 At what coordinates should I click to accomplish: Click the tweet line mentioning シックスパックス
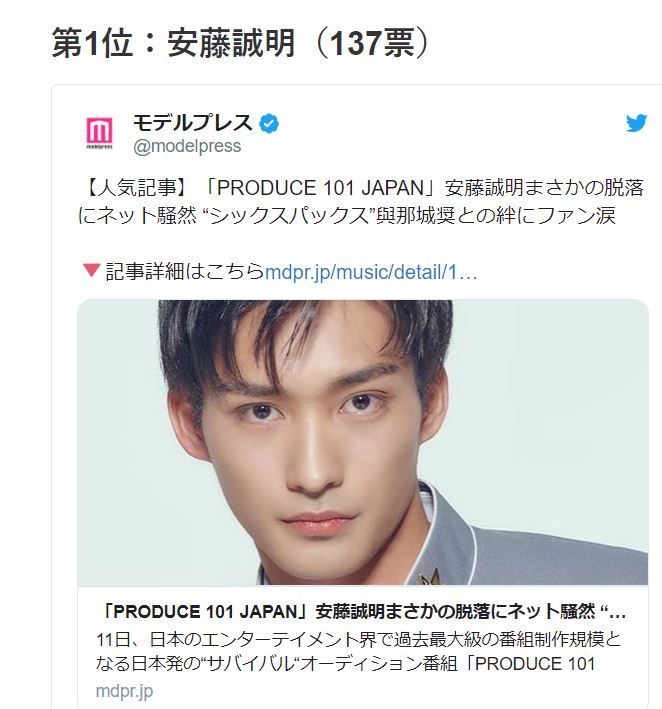pyautogui.click(x=347, y=216)
